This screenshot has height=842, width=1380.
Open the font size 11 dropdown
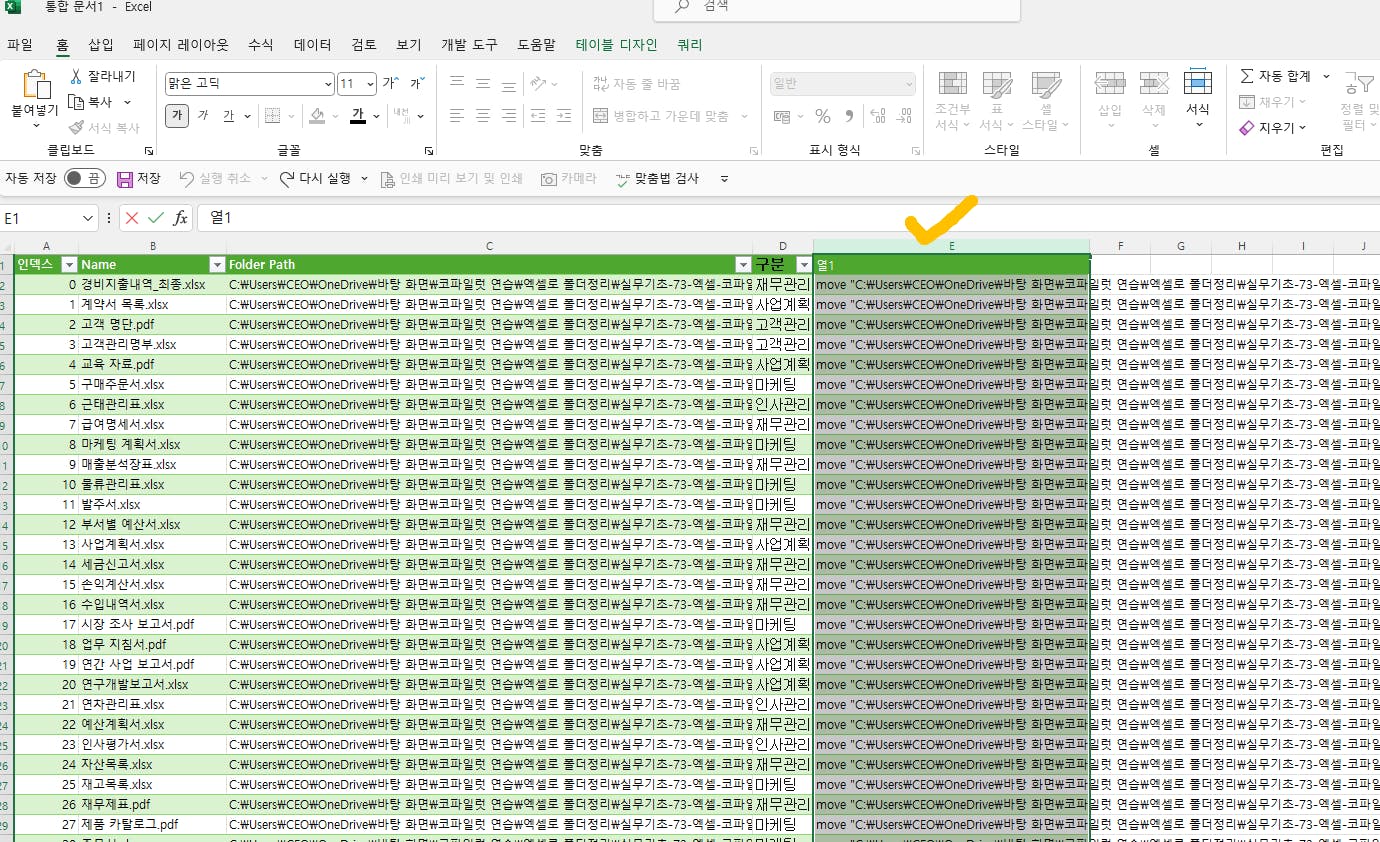coord(371,84)
